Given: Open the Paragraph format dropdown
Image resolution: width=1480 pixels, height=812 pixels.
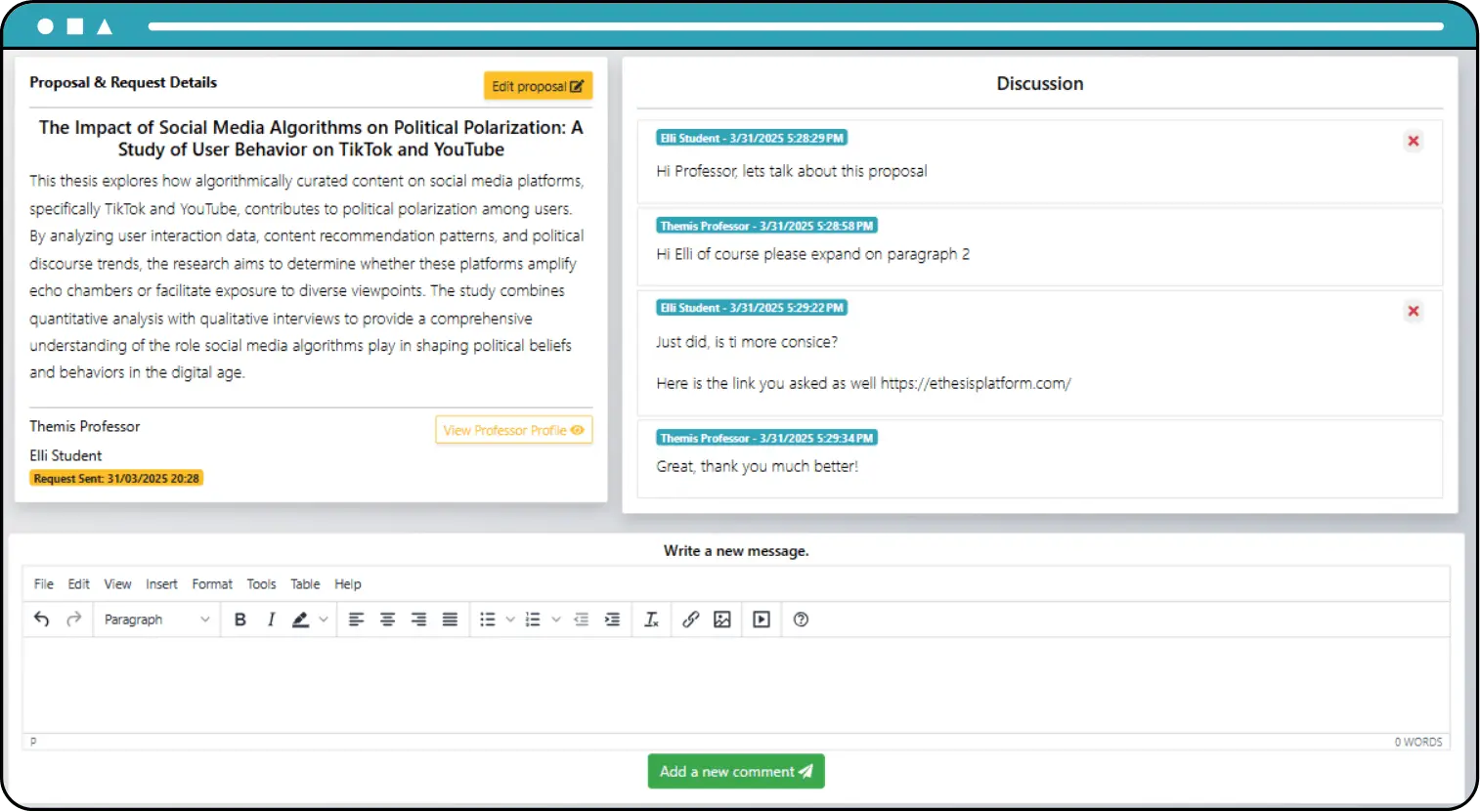Looking at the screenshot, I should pos(156,620).
